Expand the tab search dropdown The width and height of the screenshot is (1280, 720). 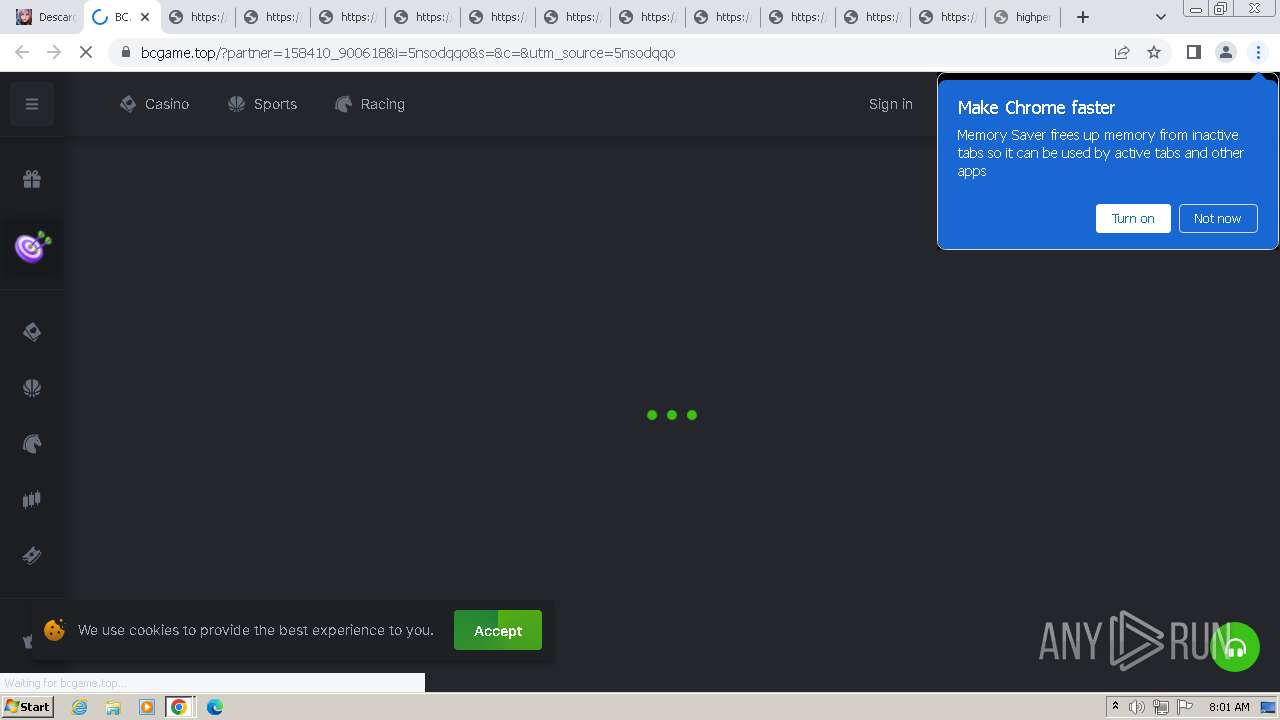point(1160,17)
